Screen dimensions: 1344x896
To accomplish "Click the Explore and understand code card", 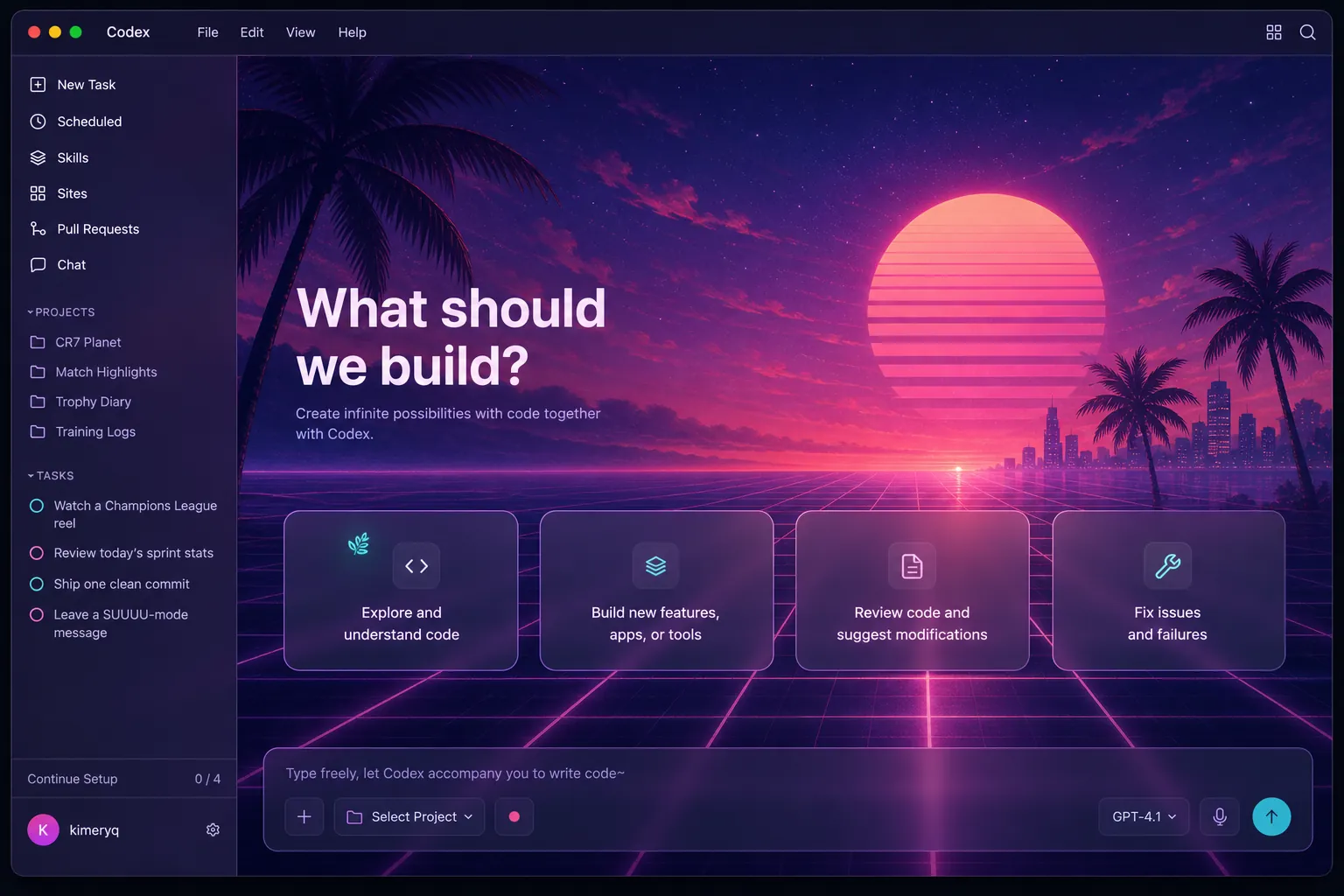I will 401,591.
